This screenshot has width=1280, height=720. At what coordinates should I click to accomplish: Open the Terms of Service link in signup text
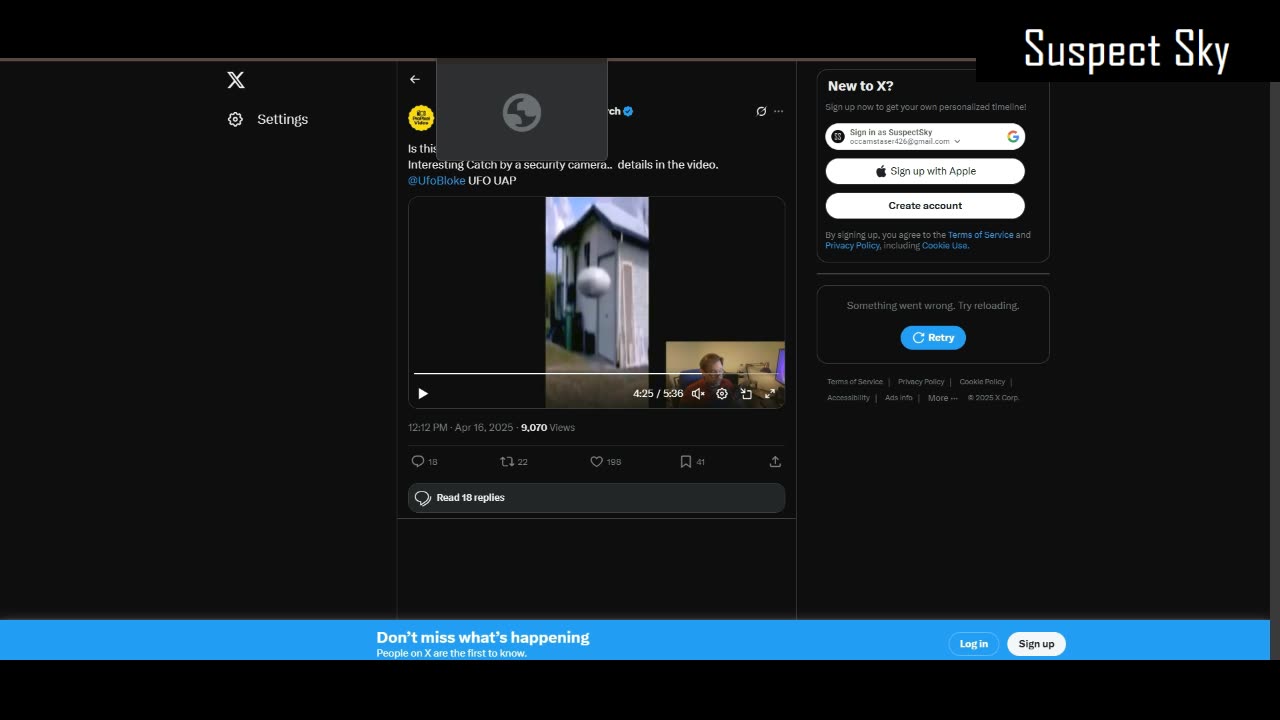980,235
